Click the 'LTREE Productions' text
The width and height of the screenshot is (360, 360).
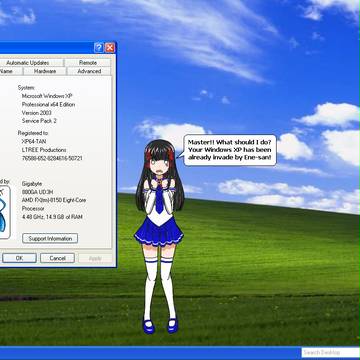coord(44,150)
